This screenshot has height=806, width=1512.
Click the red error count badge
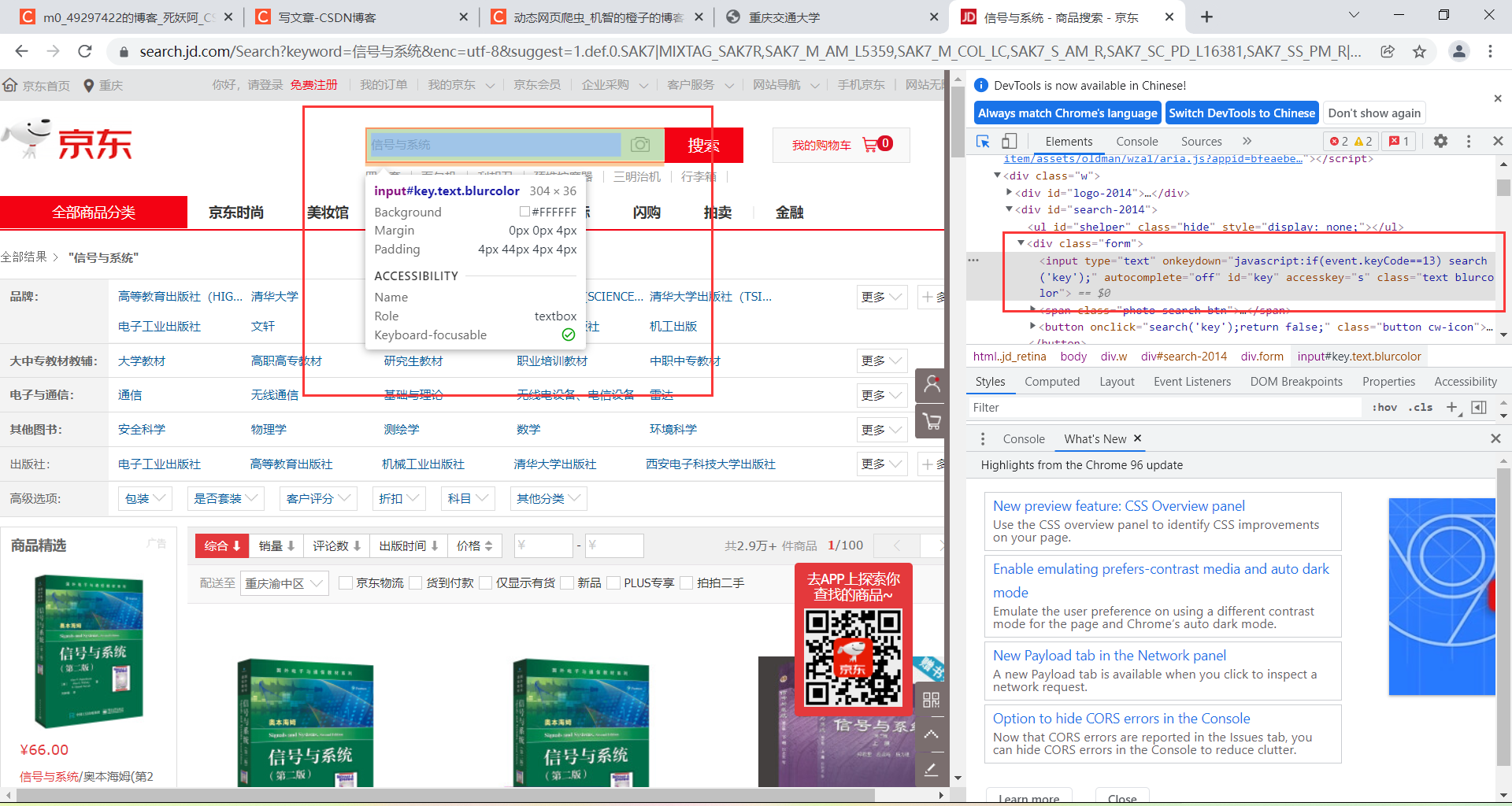(x=1339, y=141)
